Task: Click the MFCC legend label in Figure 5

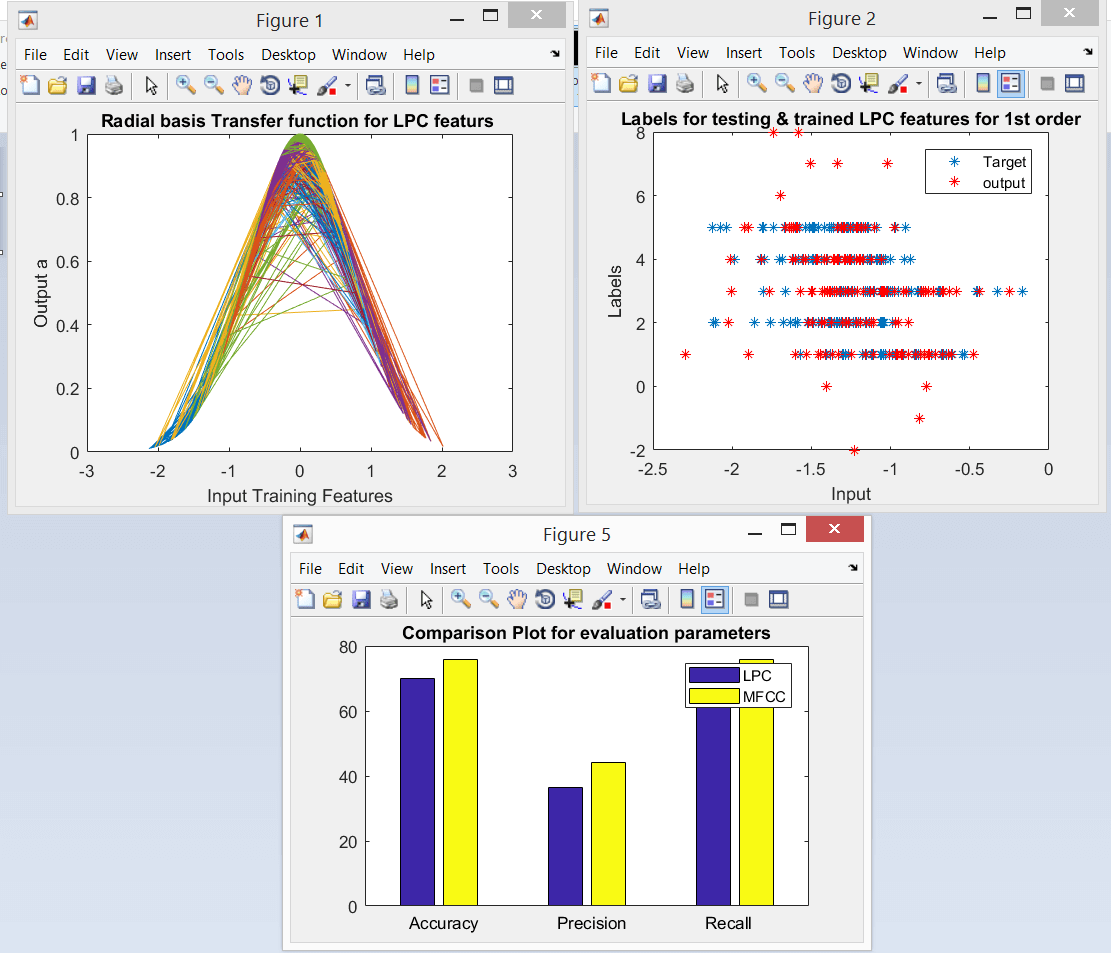Action: [x=763, y=697]
